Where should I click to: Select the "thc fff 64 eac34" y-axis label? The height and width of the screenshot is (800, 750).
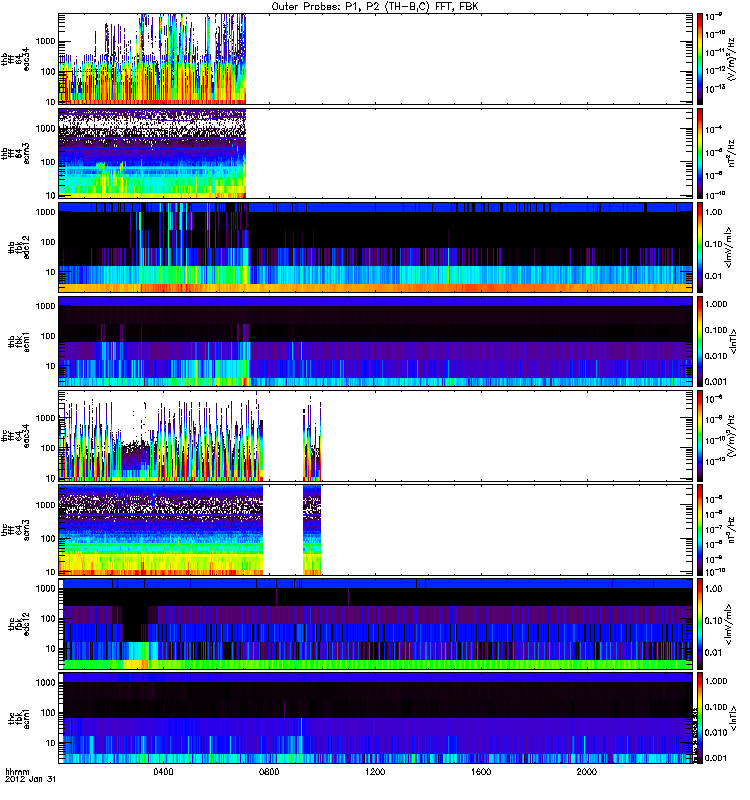tap(16, 436)
